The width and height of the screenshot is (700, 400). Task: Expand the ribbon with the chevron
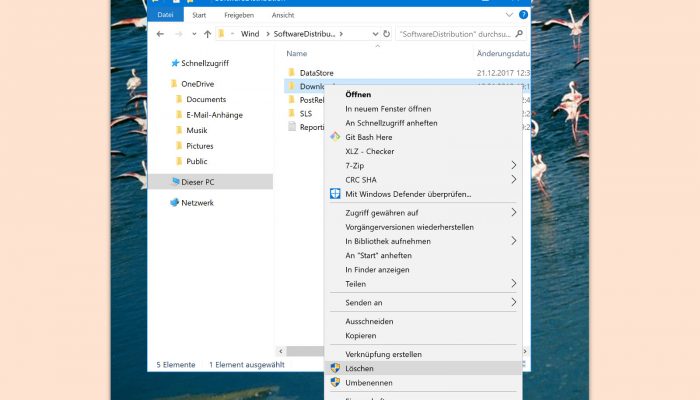point(509,15)
